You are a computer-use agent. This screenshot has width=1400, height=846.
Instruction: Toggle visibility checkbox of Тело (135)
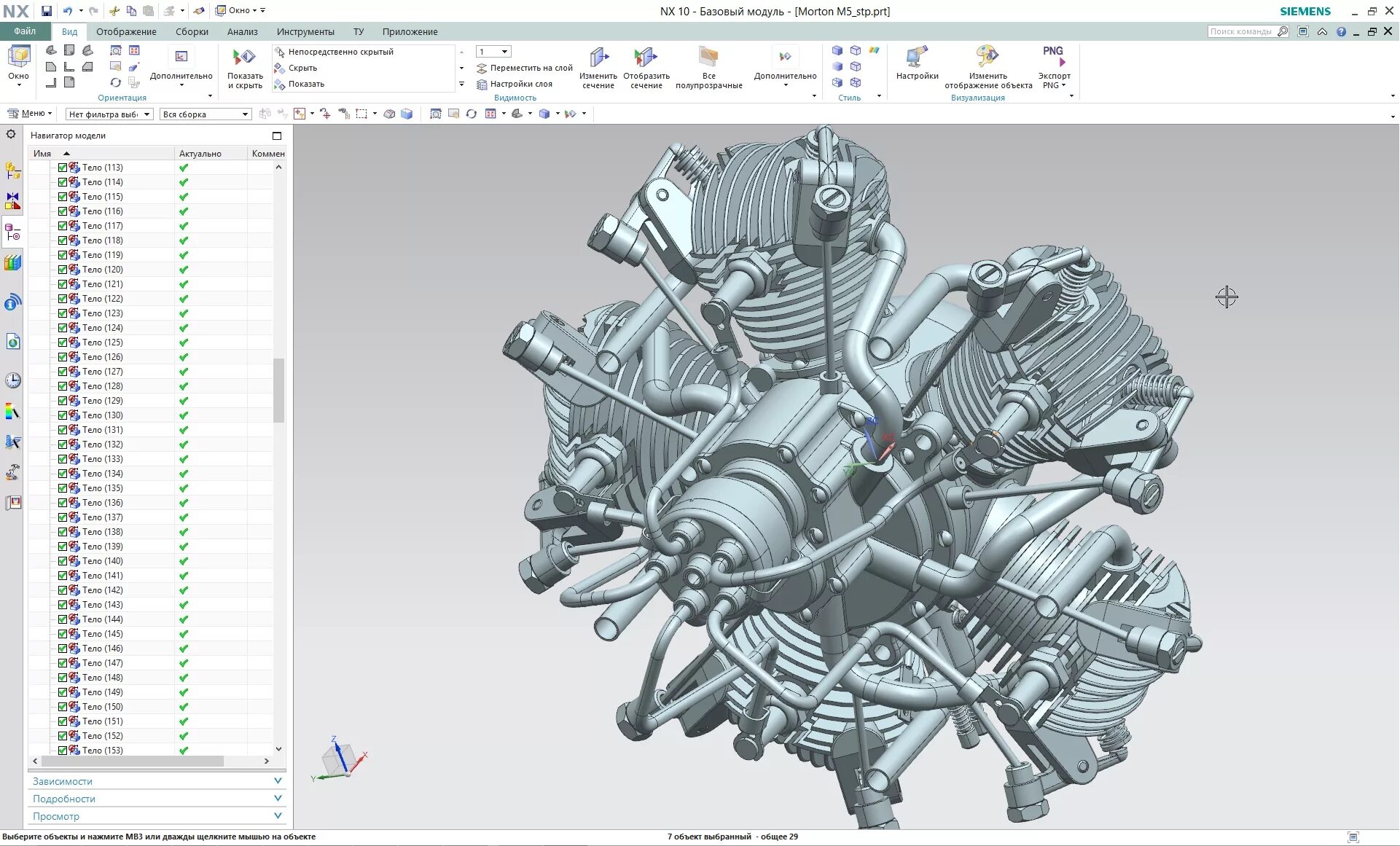63,488
